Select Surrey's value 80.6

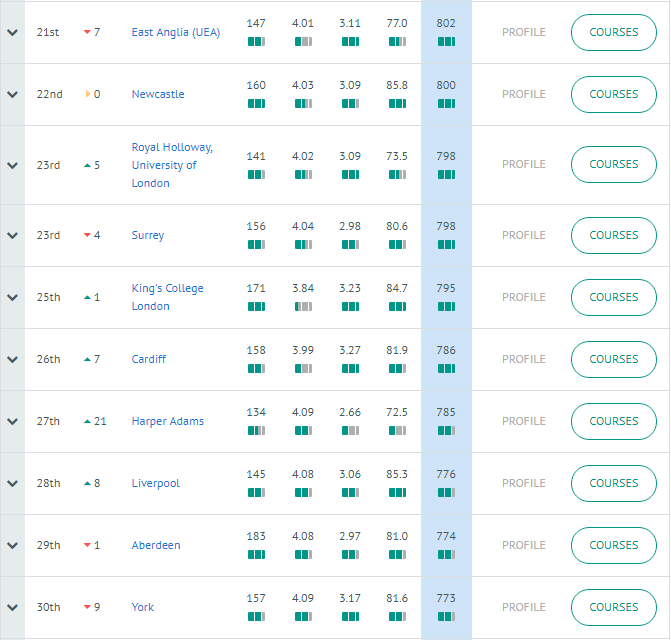[x=397, y=226]
